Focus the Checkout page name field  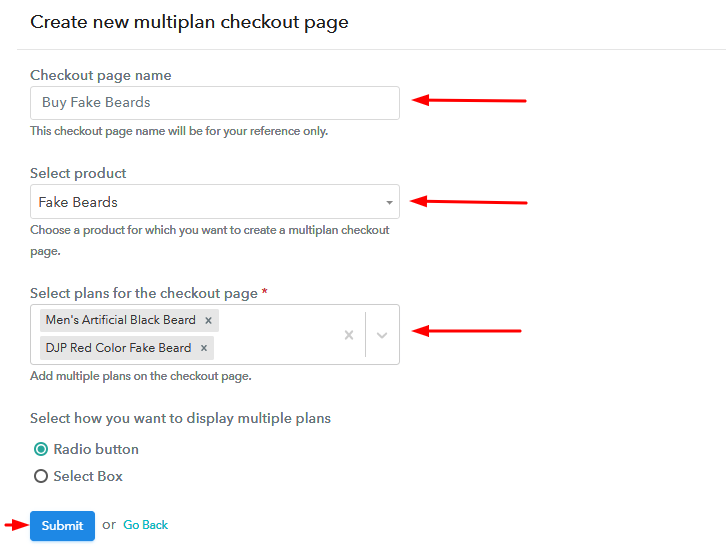point(215,103)
